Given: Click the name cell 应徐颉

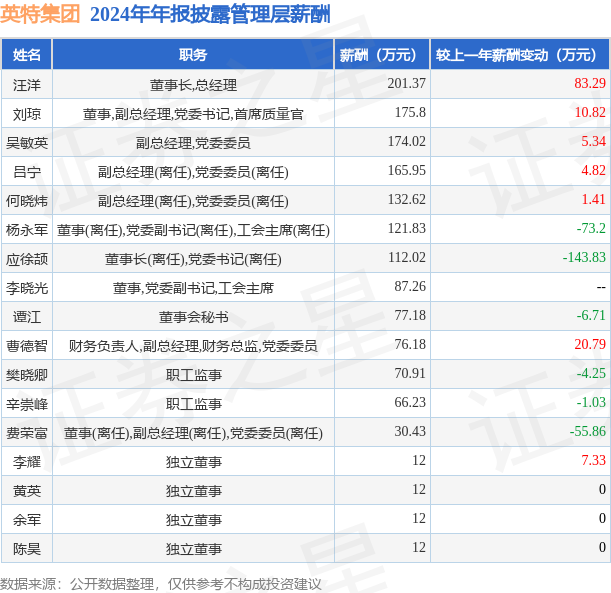Looking at the screenshot, I should coord(26,259).
